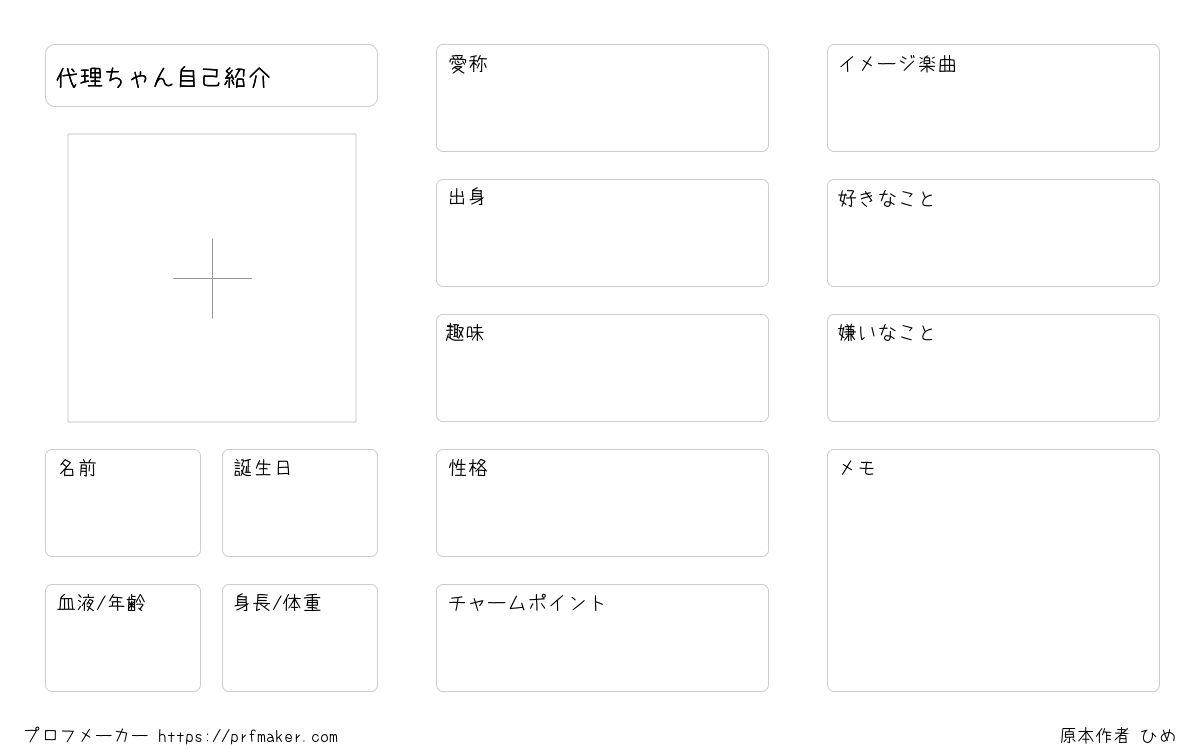Select the 嫌いなこと box
This screenshot has height=750, width=1200.
(x=993, y=368)
